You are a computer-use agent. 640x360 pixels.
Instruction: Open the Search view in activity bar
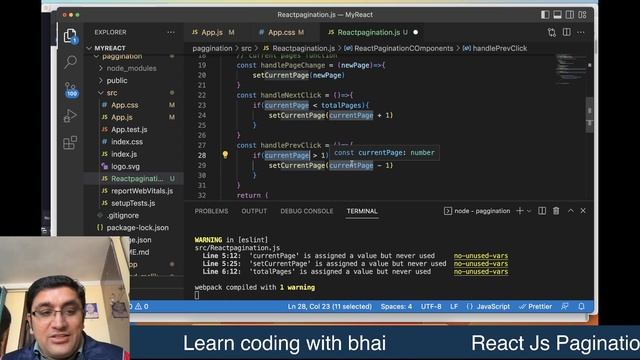[70, 62]
